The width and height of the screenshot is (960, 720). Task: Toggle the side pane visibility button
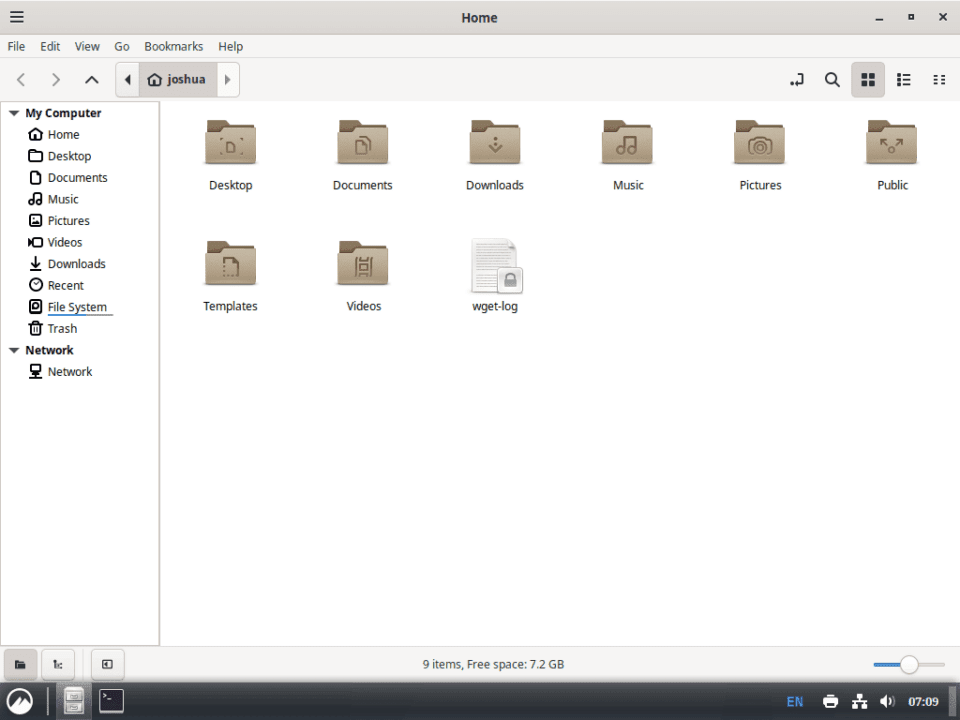(107, 664)
